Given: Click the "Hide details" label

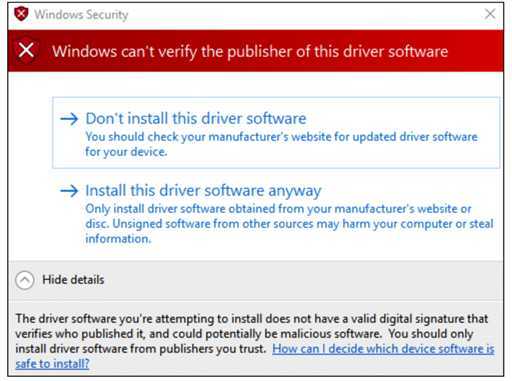Looking at the screenshot, I should click(x=73, y=280).
